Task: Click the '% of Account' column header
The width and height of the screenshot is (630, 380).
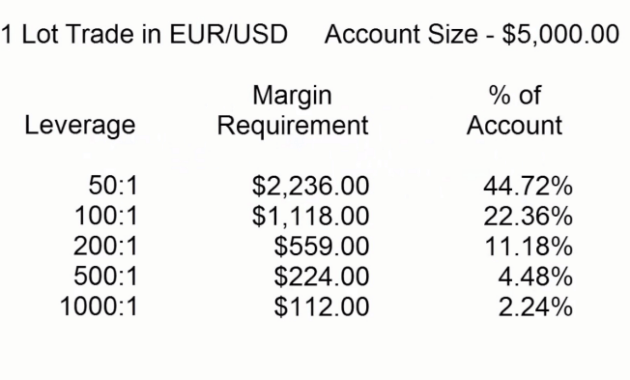Action: point(515,111)
